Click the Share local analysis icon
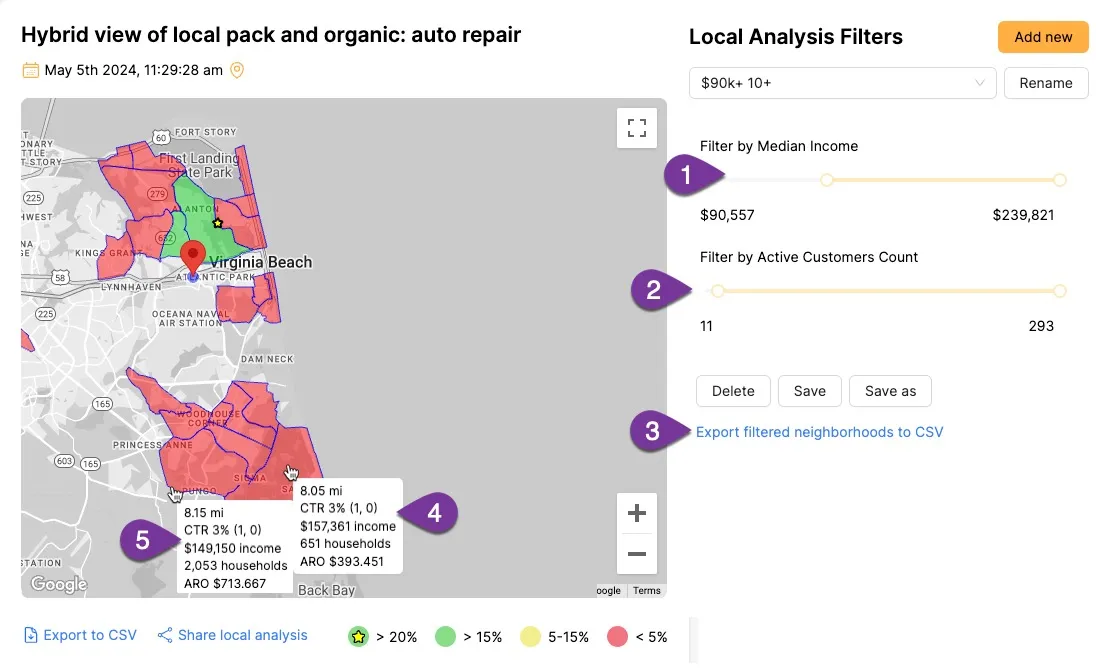Viewport: 1096px width, 671px height. point(165,635)
